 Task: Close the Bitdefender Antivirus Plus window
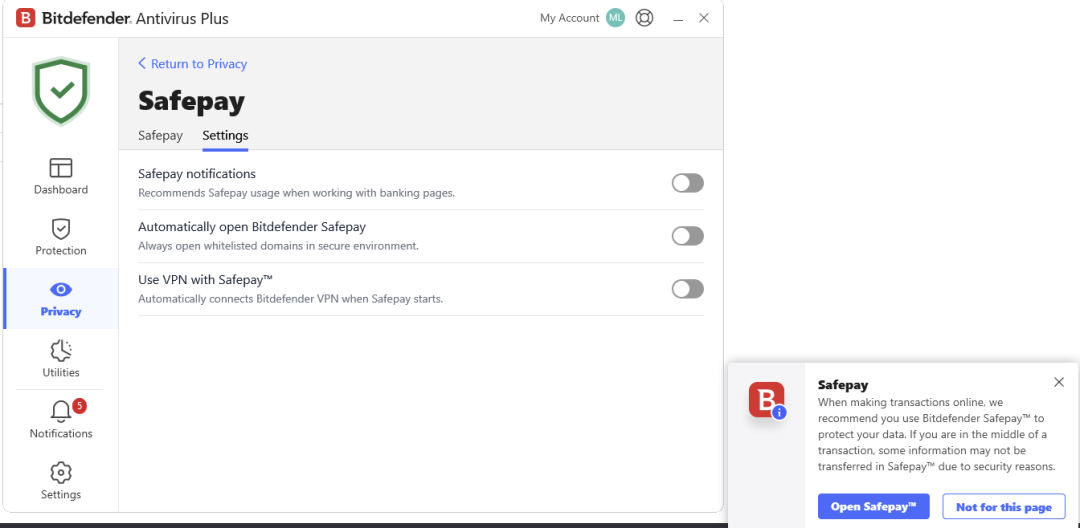pos(704,18)
